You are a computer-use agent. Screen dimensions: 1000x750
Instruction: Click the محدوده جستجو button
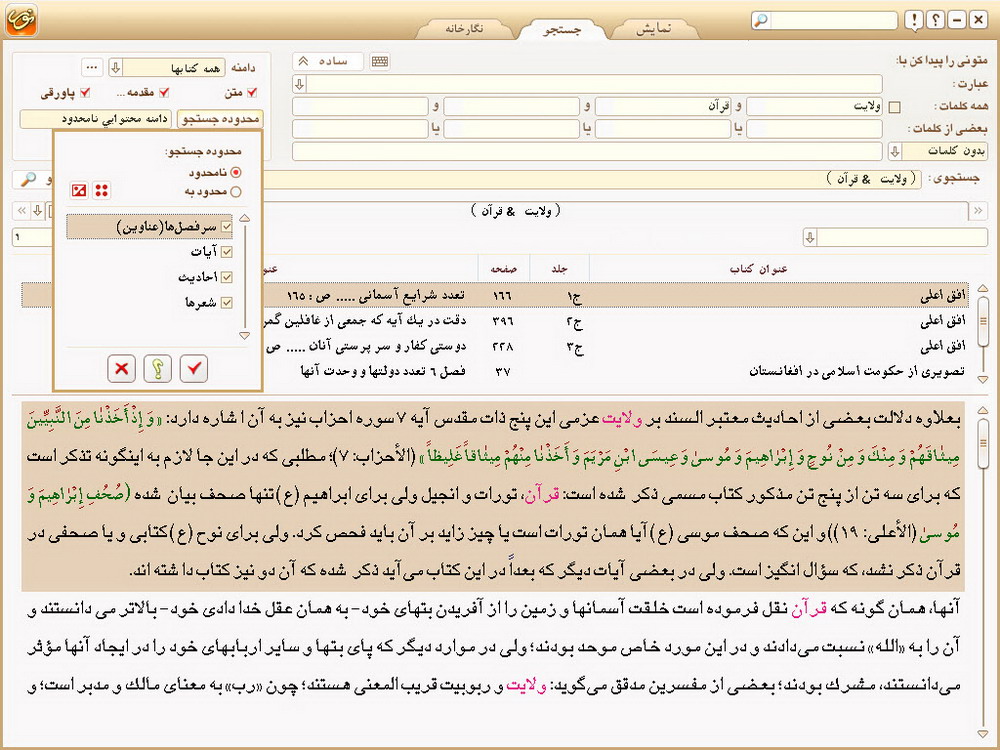coord(219,119)
